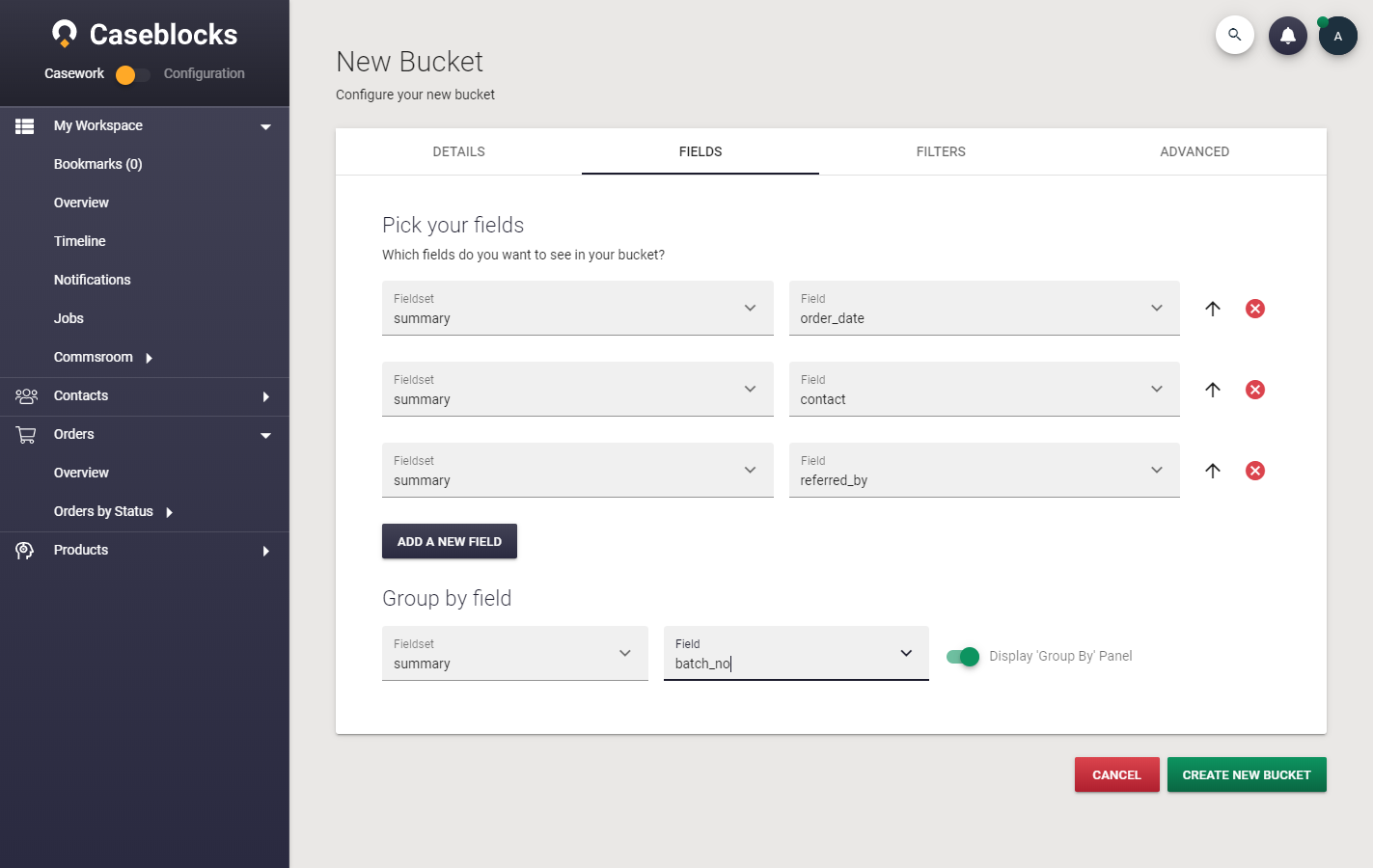Remove the order_date field row

[1255, 309]
